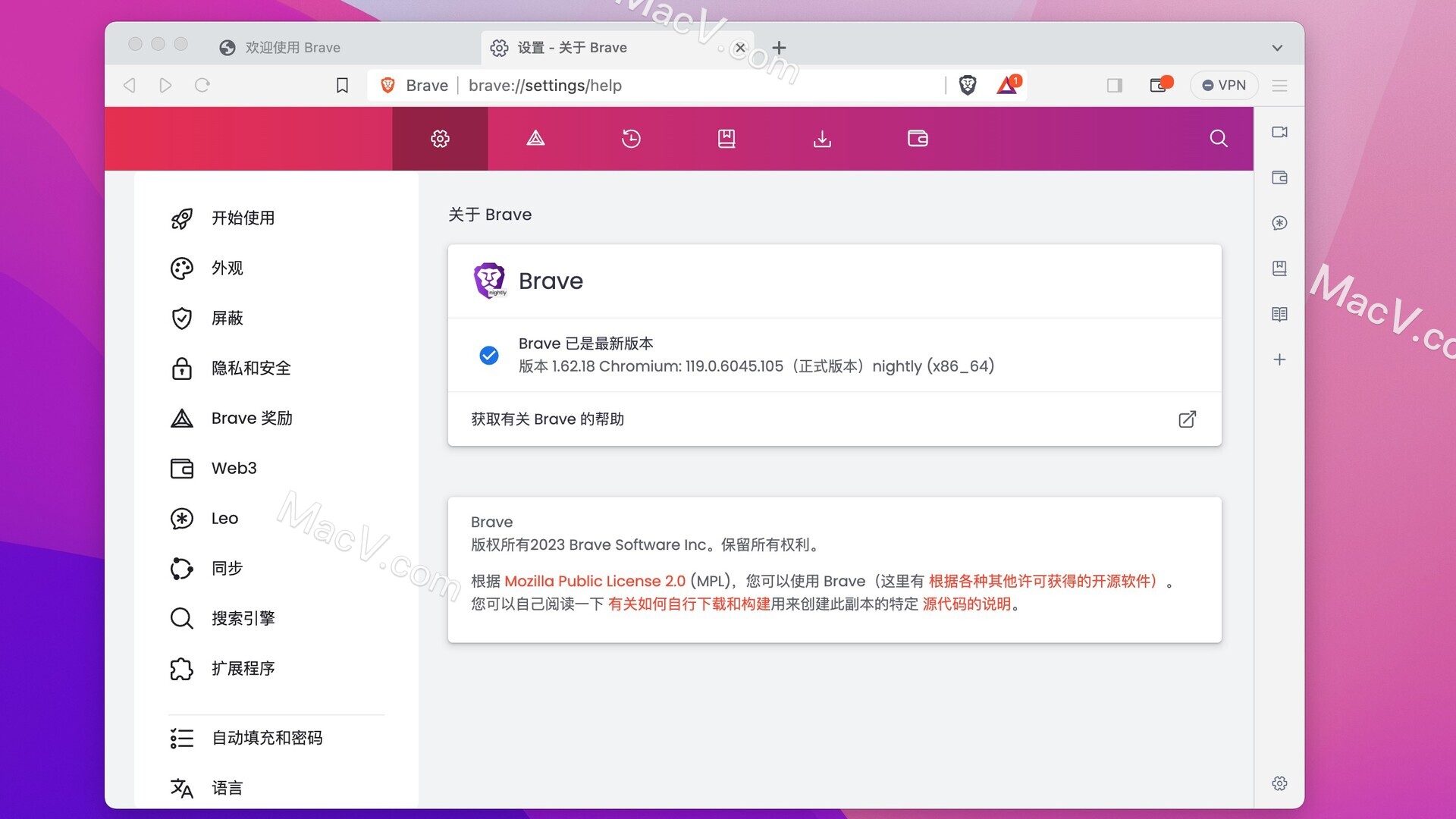Open sidebar settings gear at bottom
Screen dimensions: 1456x819
[x=1280, y=783]
